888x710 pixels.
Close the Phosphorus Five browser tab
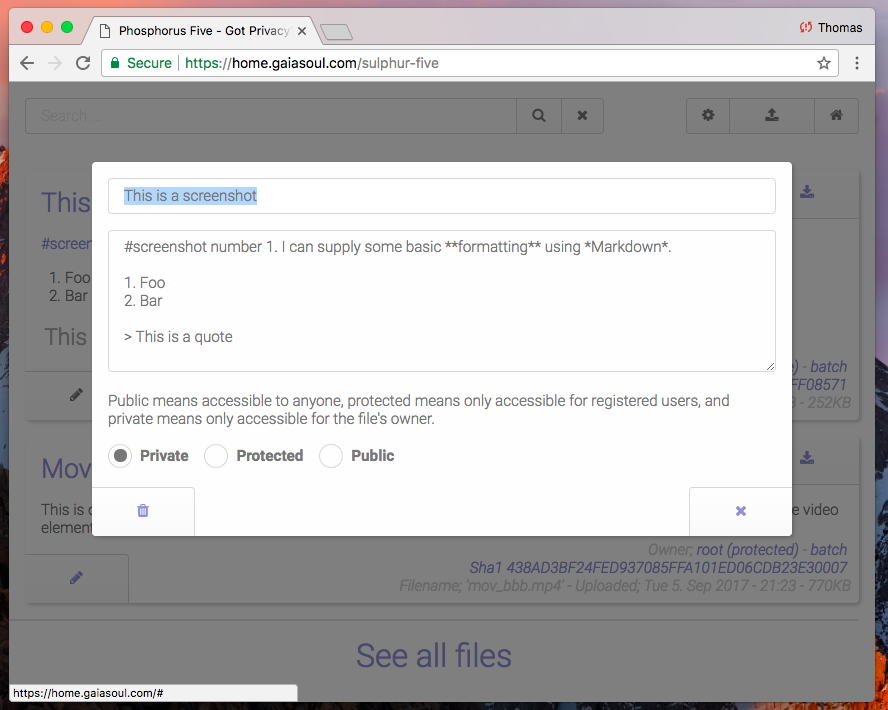click(302, 31)
